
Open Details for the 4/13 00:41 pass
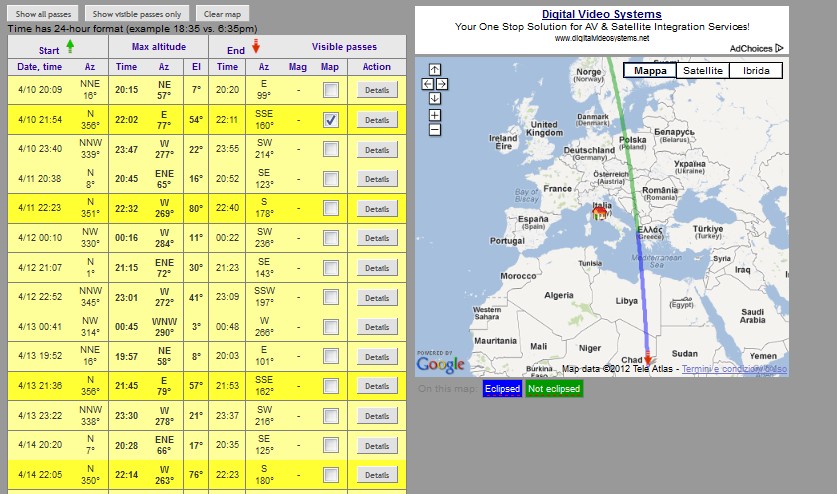377,327
